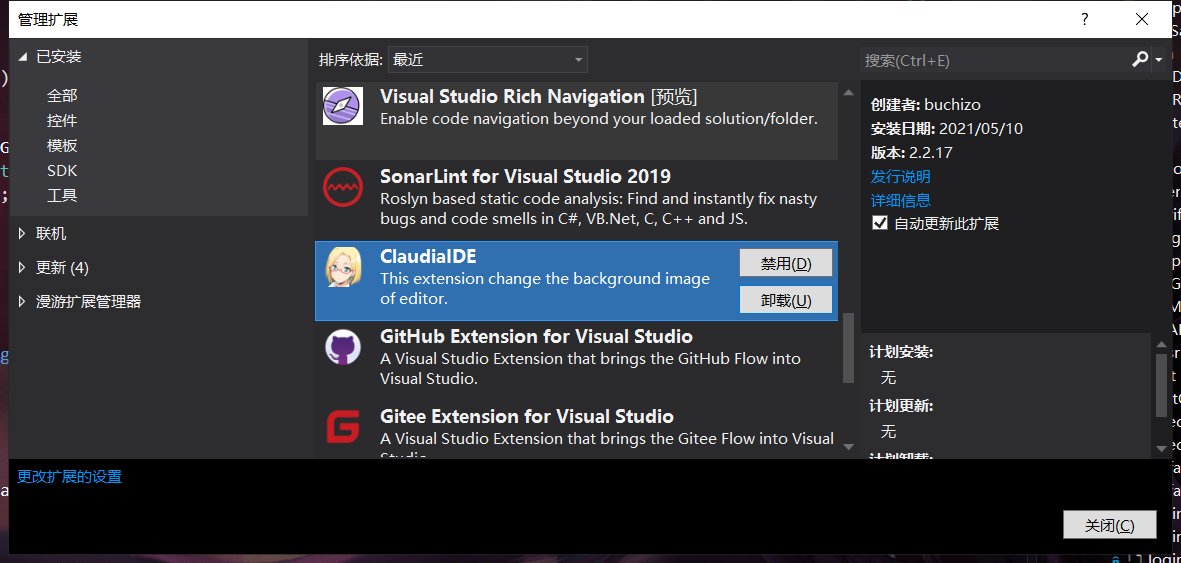Open the 详细信息 details link
This screenshot has height=563, width=1181.
click(901, 200)
